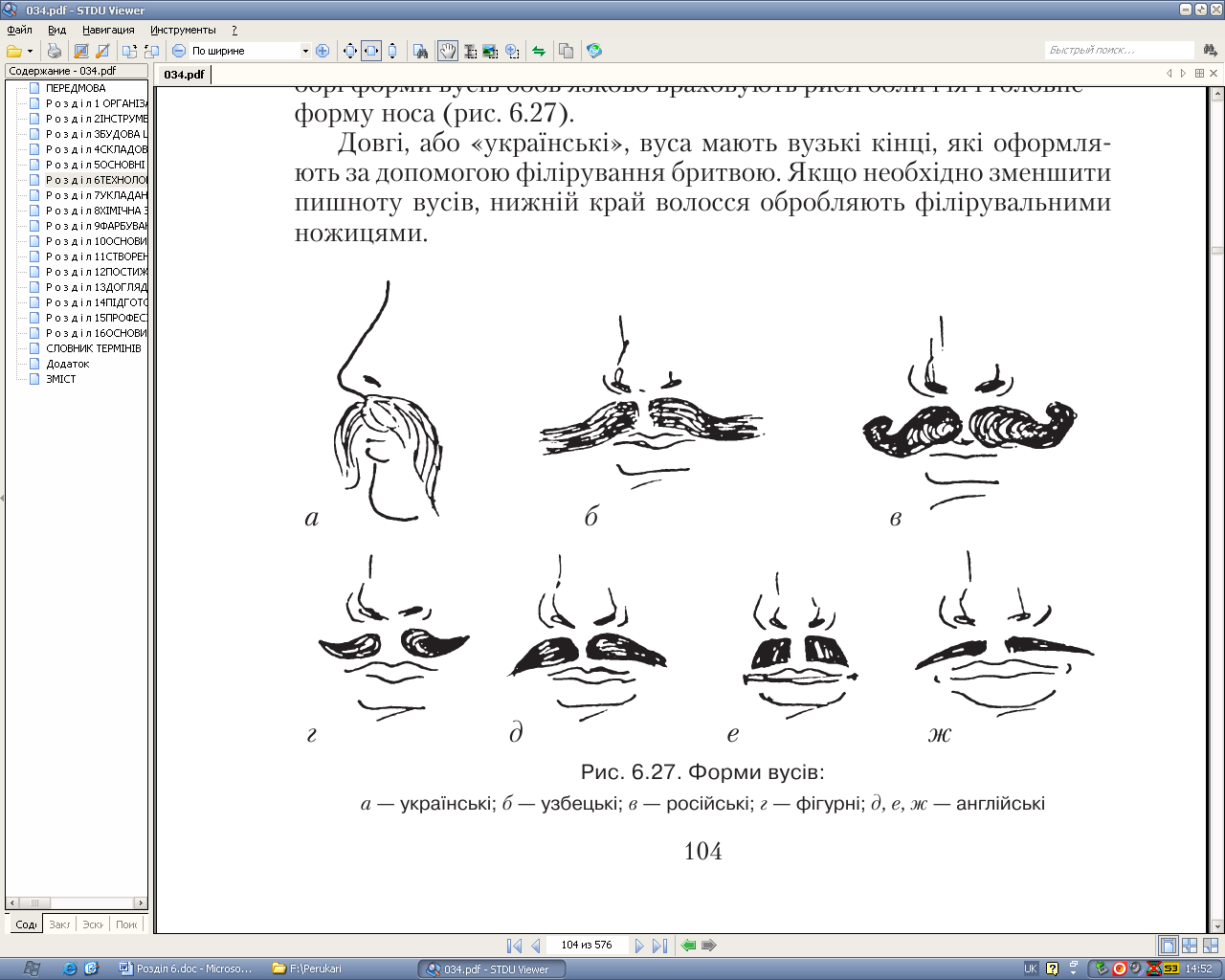Print the document with printer icon
Screen dimensions: 1225x980
(55, 51)
